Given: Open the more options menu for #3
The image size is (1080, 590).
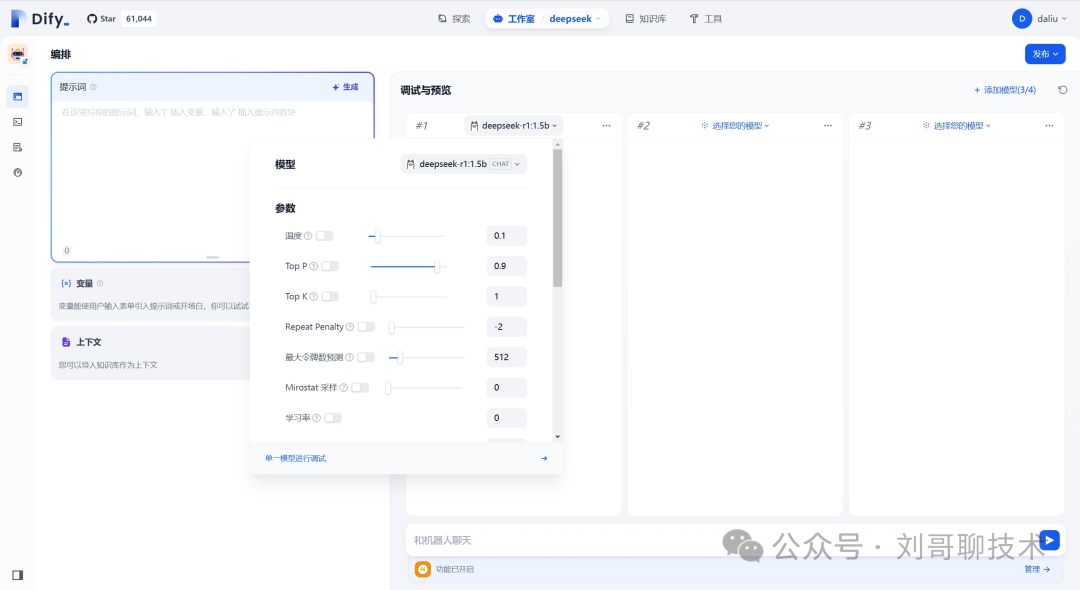Looking at the screenshot, I should 1049,125.
